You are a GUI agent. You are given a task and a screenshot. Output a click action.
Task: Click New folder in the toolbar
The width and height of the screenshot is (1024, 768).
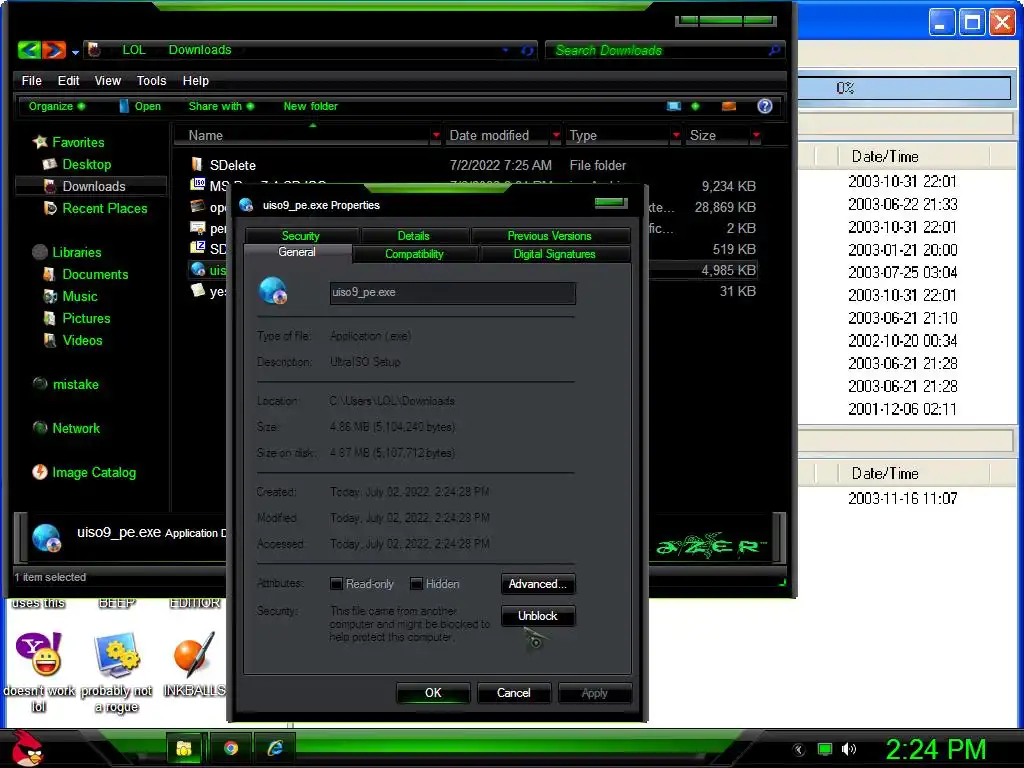310,106
